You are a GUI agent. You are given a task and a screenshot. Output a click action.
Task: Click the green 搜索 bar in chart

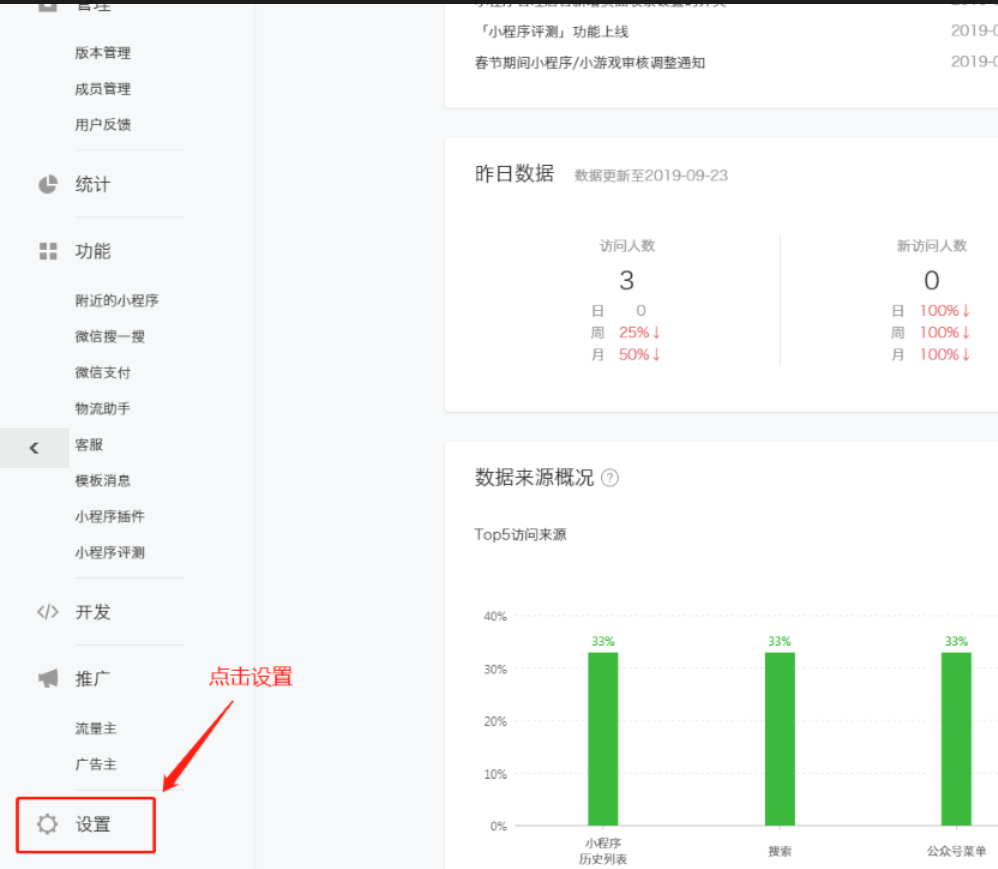tap(780, 739)
